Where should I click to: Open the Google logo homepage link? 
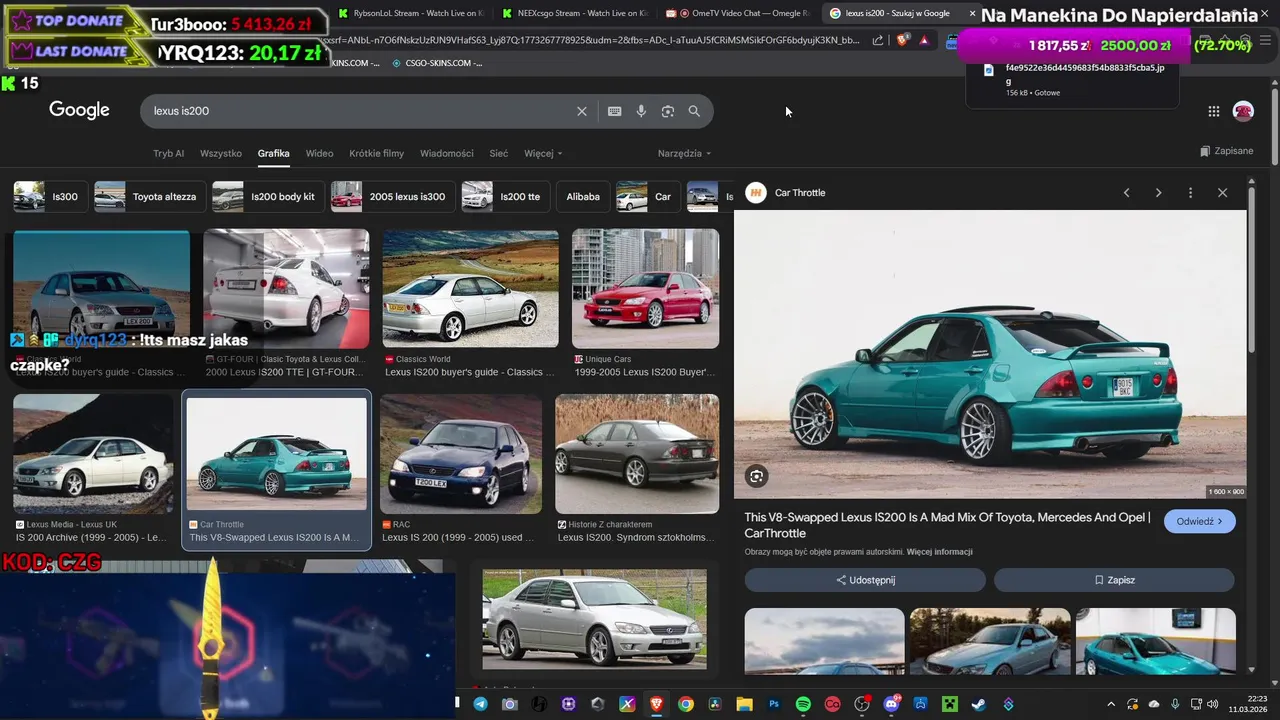[79, 110]
